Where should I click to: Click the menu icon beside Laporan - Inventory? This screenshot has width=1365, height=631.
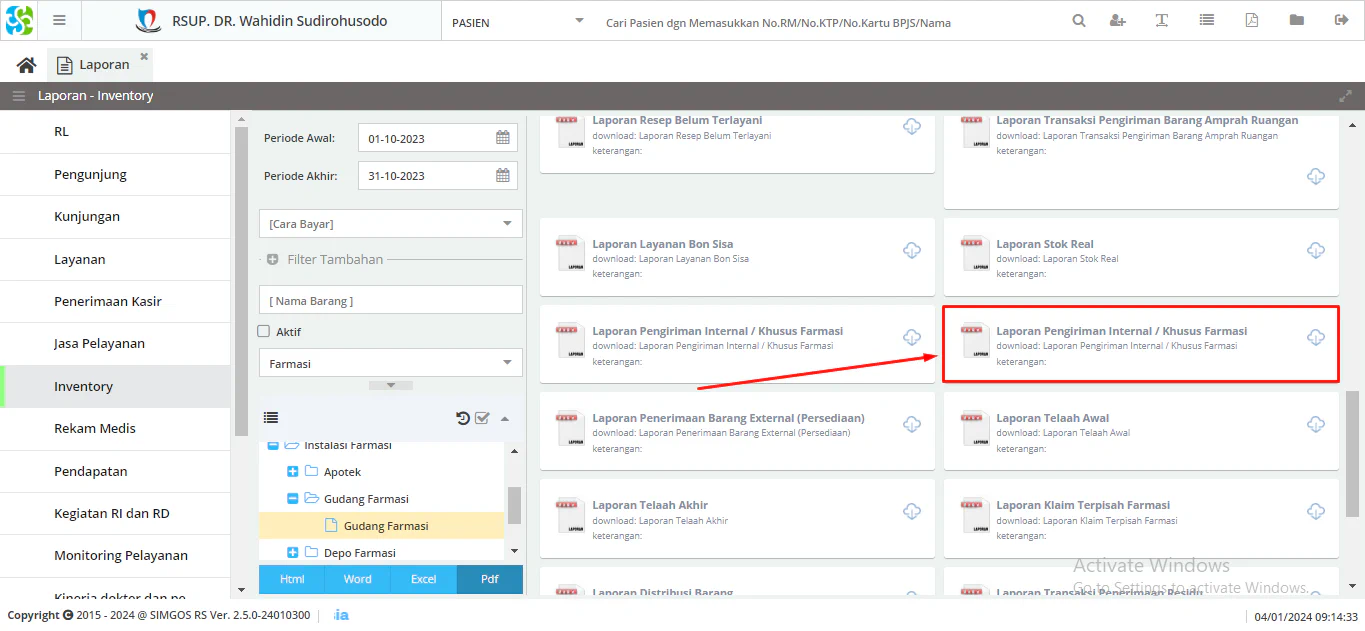[x=19, y=96]
